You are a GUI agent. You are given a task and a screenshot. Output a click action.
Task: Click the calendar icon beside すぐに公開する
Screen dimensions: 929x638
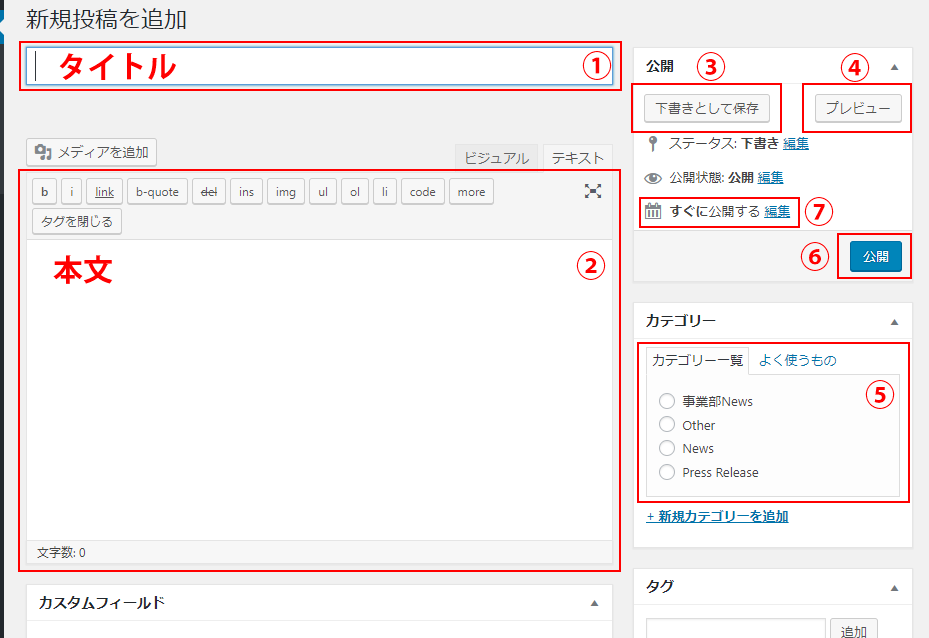tap(653, 211)
